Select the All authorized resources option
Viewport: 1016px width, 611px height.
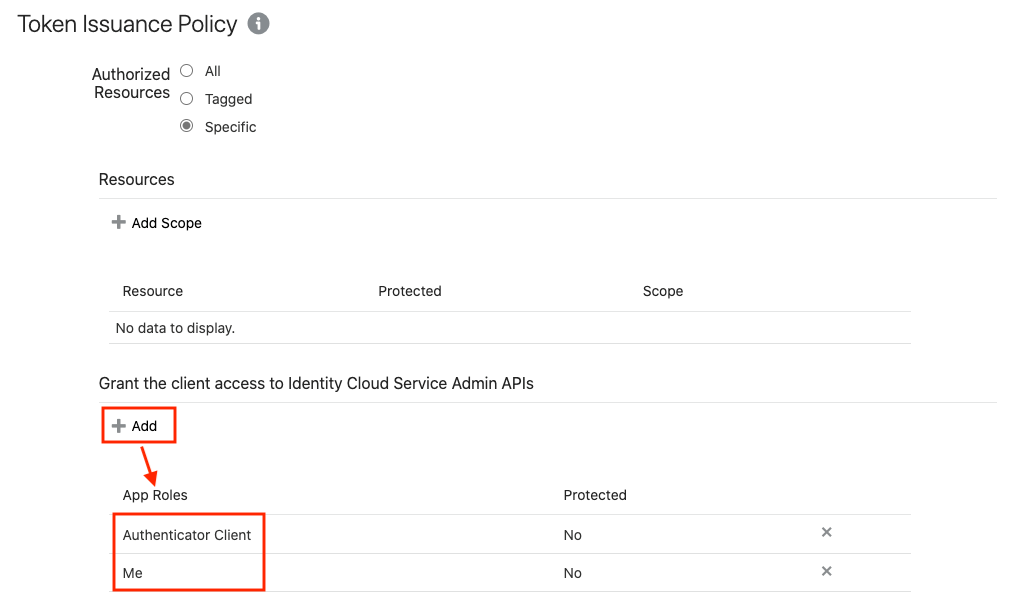pos(187,71)
